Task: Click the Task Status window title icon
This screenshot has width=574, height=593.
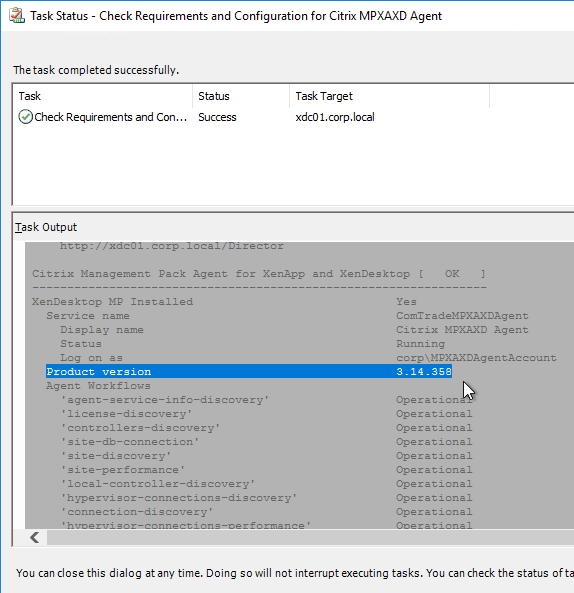Action: click(x=17, y=16)
